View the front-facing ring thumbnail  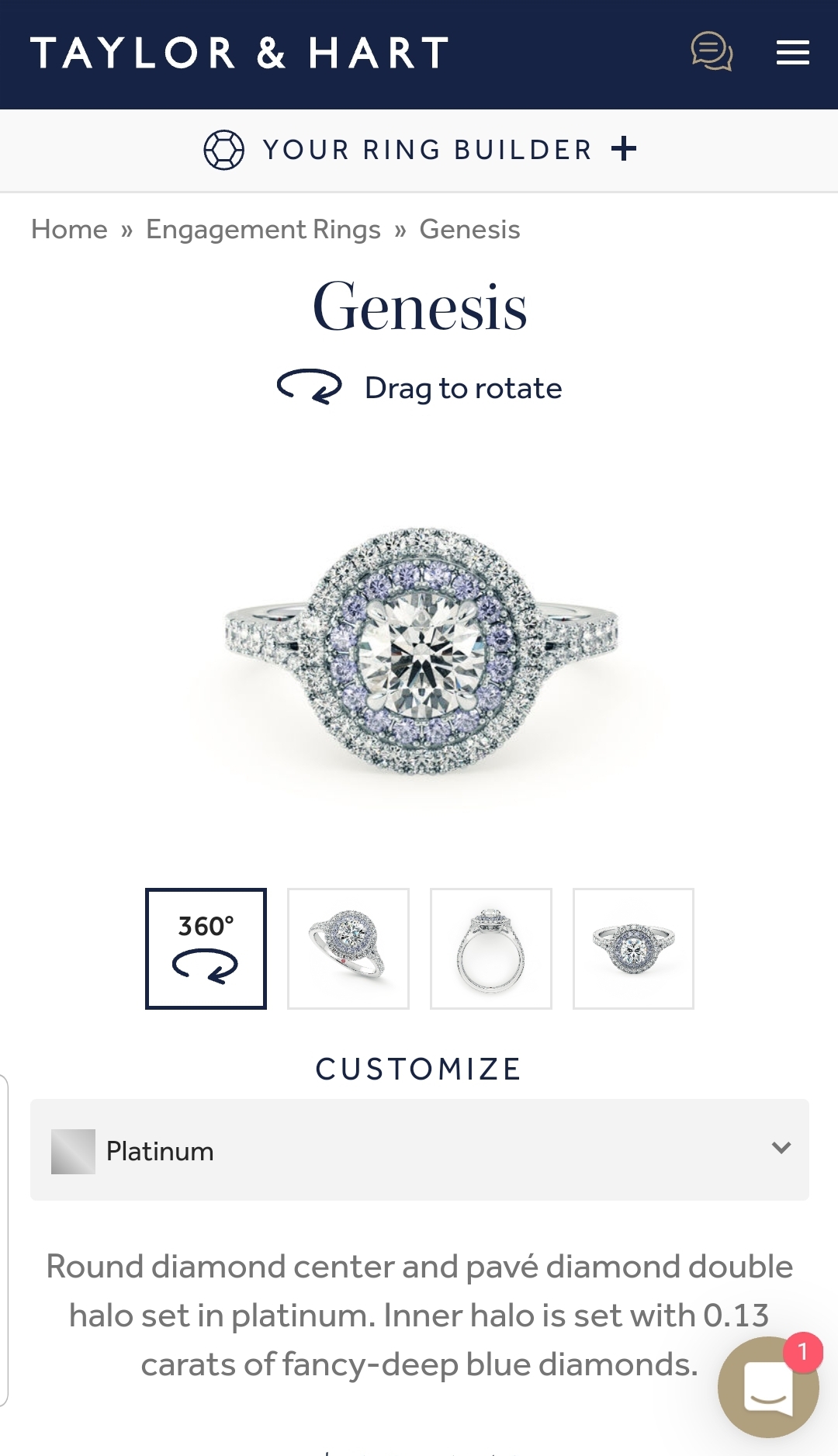[x=633, y=948]
